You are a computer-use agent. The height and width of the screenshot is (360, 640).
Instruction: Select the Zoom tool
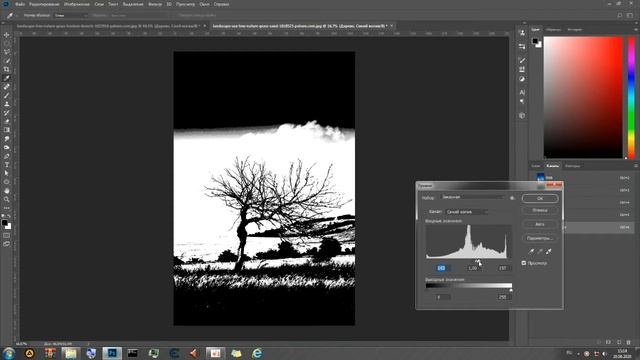7,199
